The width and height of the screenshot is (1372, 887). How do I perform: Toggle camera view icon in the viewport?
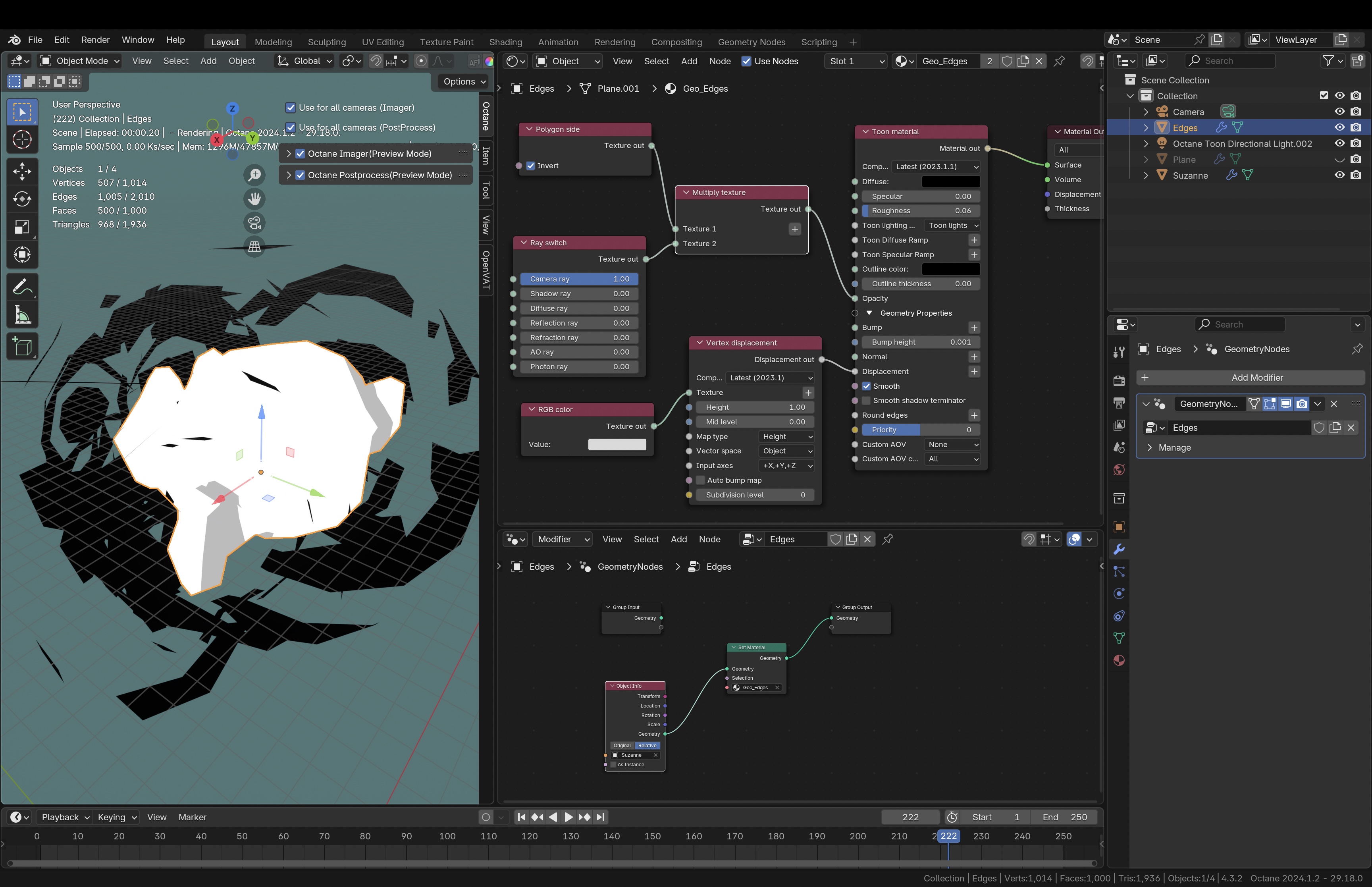point(254,223)
